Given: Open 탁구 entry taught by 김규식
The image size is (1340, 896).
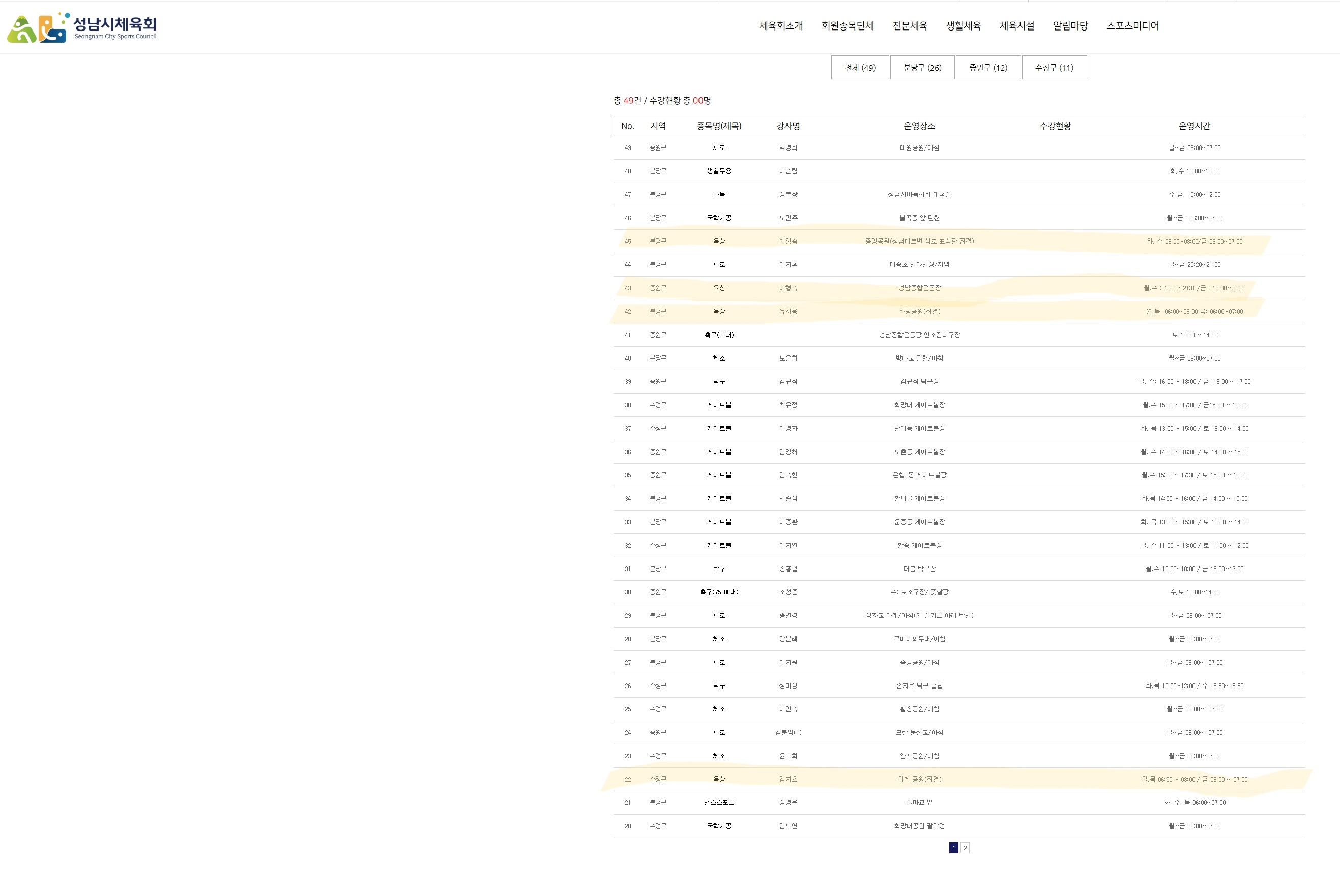Looking at the screenshot, I should click(x=719, y=382).
